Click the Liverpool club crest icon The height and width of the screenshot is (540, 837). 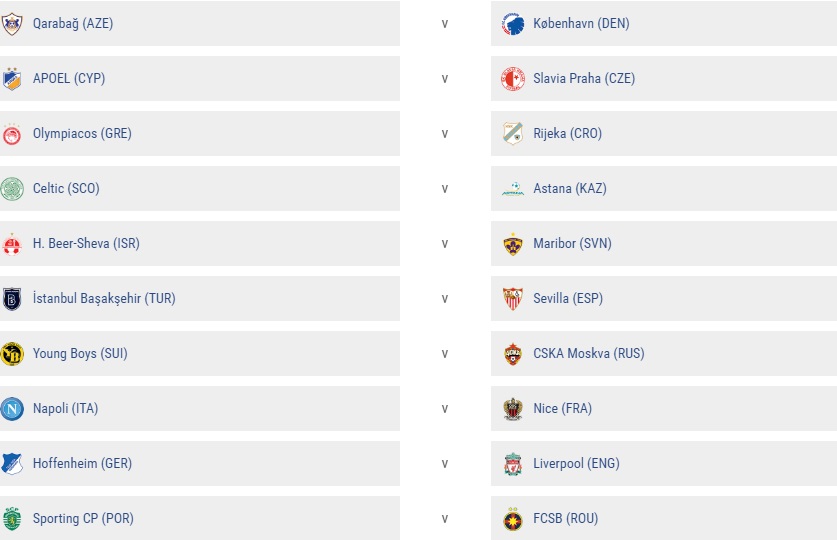512,463
